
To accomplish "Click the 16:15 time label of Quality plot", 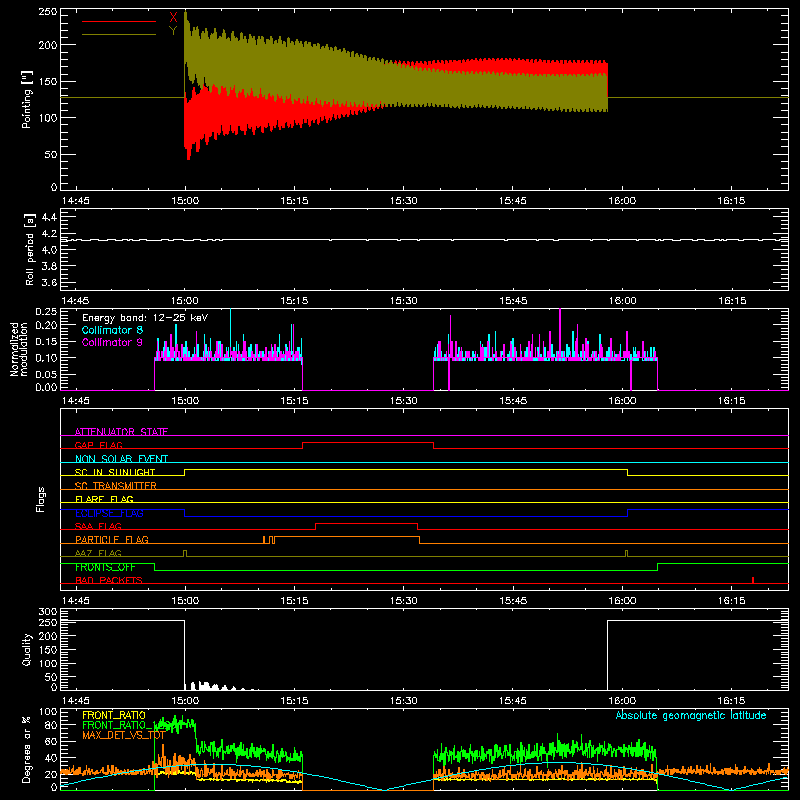I will pos(732,701).
